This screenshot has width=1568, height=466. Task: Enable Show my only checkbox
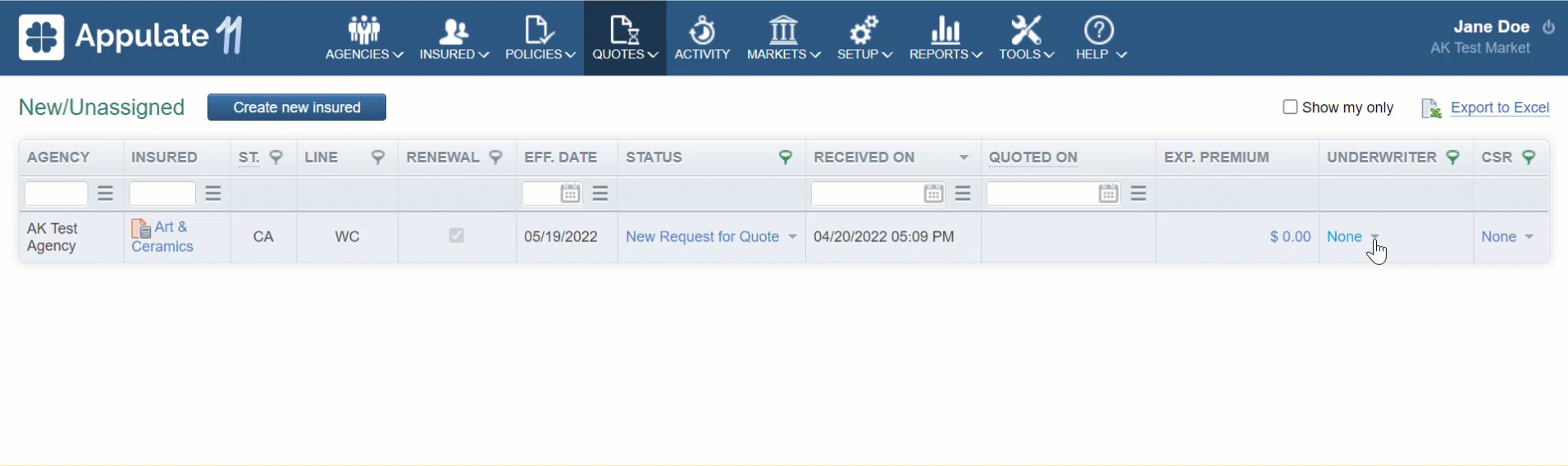coord(1290,107)
